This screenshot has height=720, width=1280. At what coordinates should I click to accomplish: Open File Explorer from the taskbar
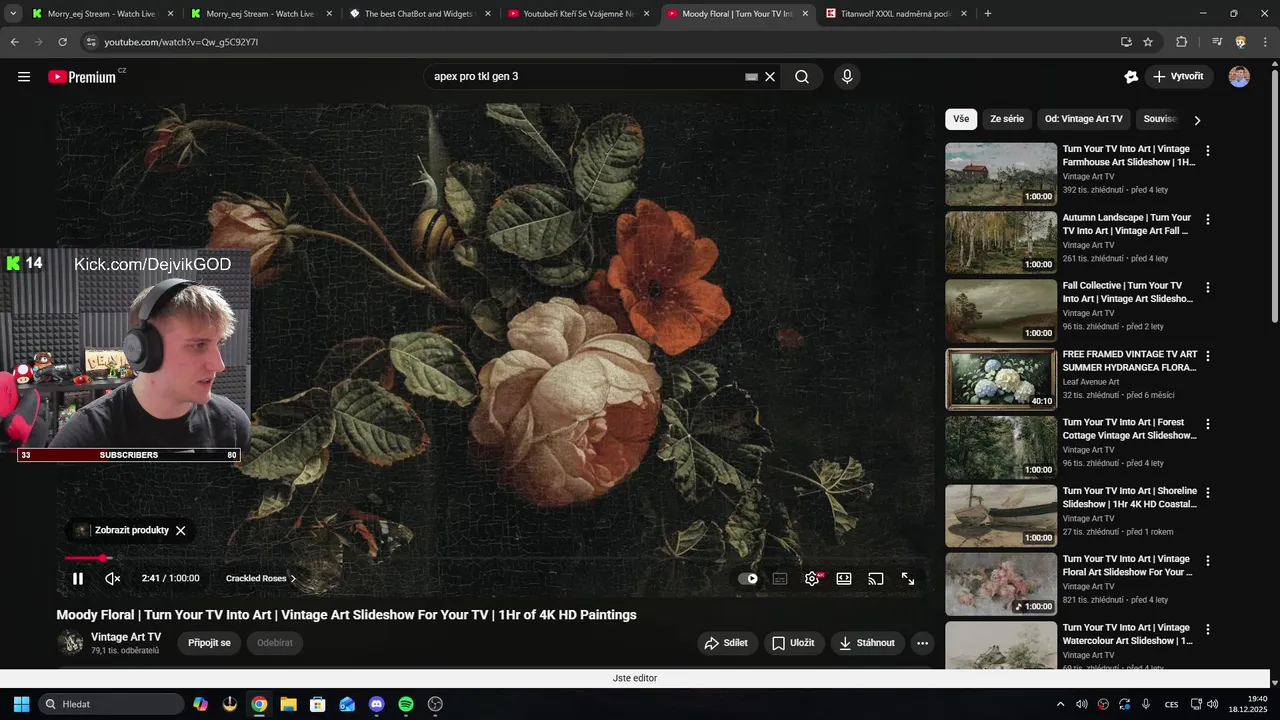pyautogui.click(x=288, y=704)
